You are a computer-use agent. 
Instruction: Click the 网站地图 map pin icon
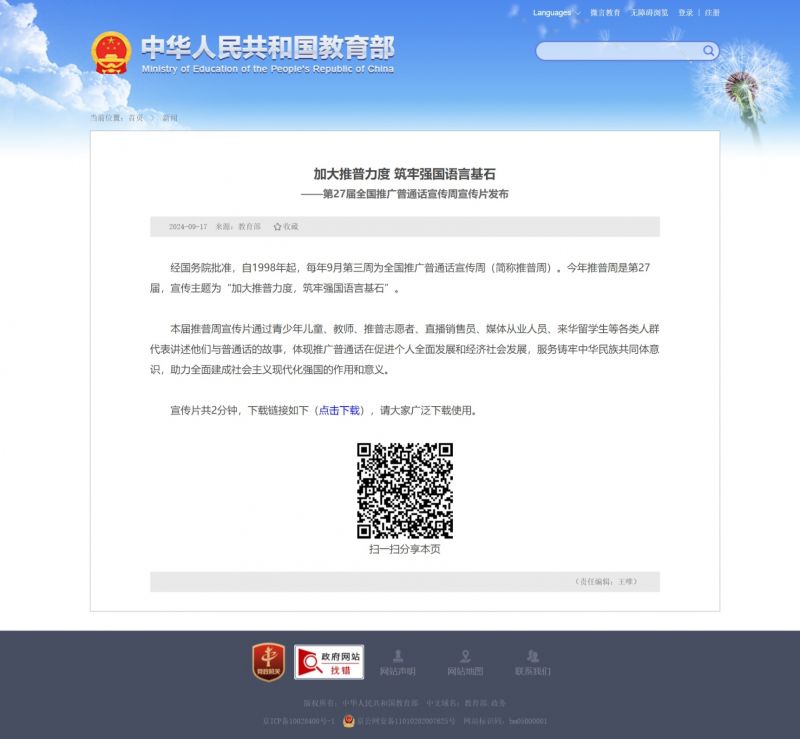465,655
